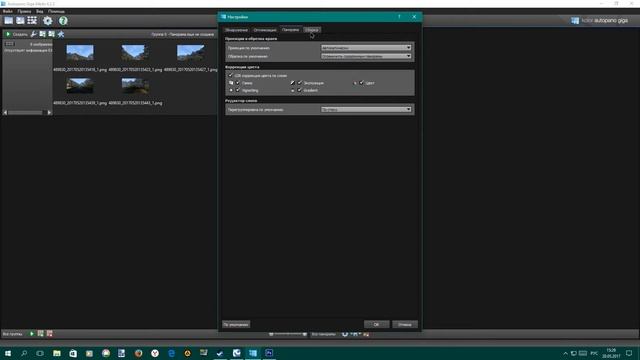Select thumbnail ending 13439_1.png

(x=80, y=86)
